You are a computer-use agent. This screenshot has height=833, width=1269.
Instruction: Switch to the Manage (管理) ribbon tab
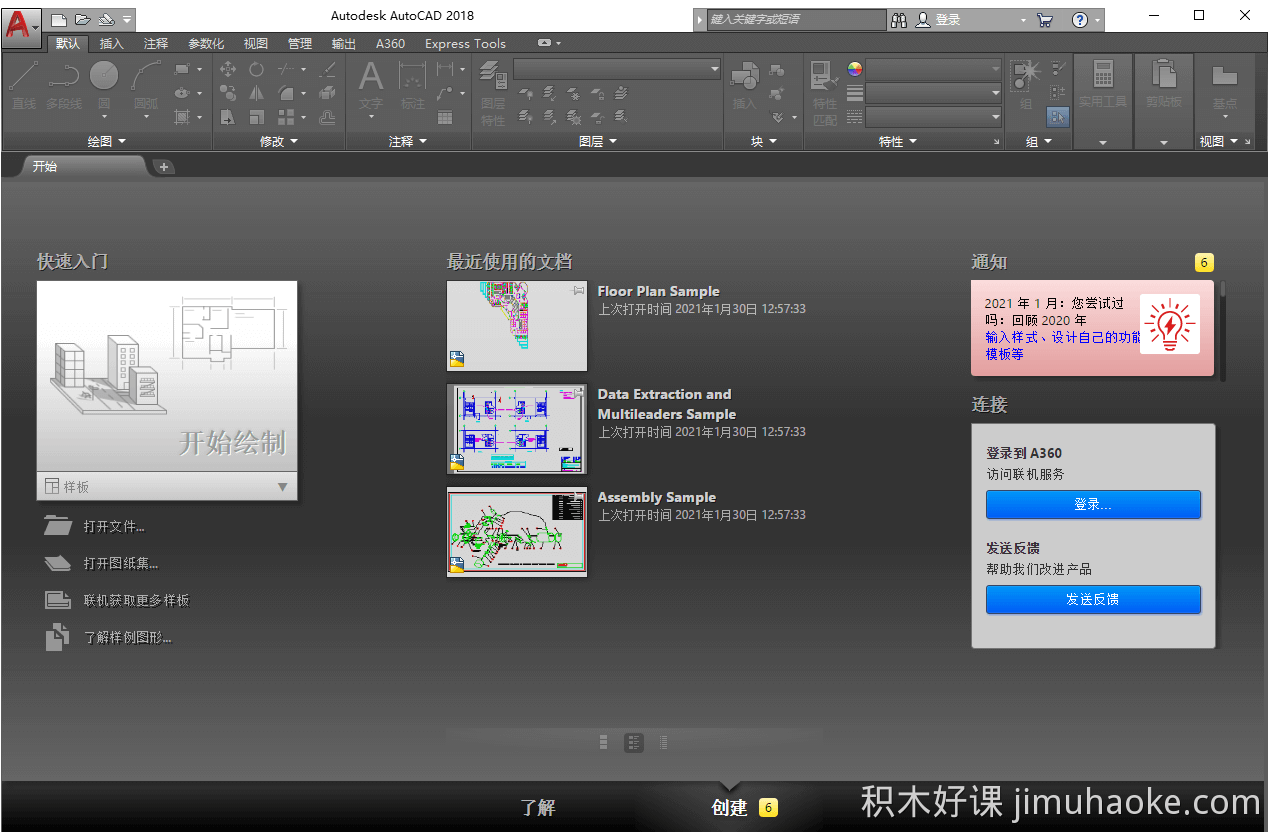coord(300,43)
